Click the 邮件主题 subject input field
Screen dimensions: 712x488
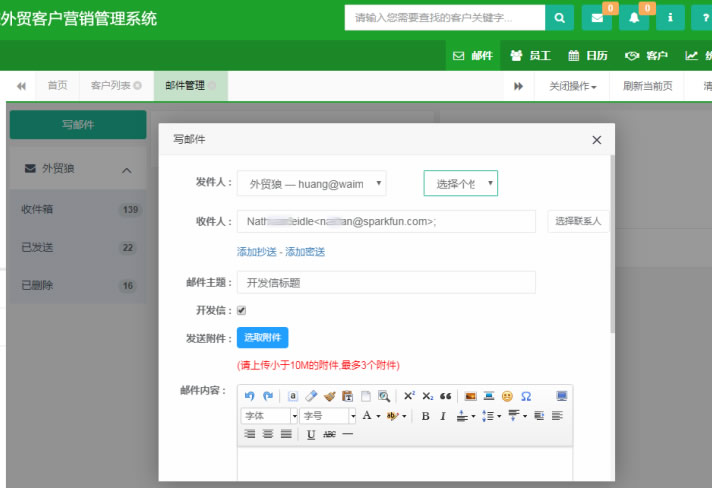pyautogui.click(x=386, y=283)
